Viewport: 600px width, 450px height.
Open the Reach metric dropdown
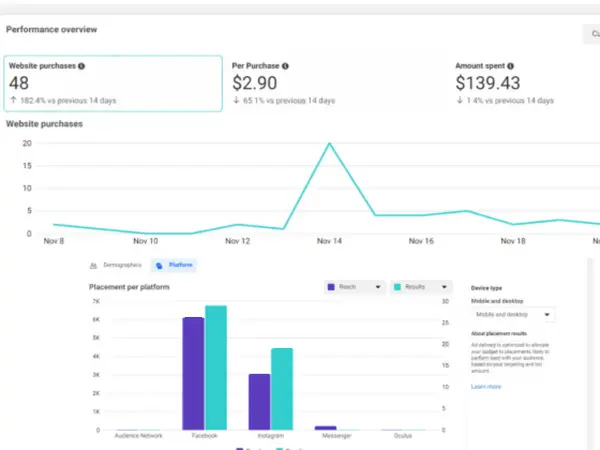pyautogui.click(x=354, y=287)
